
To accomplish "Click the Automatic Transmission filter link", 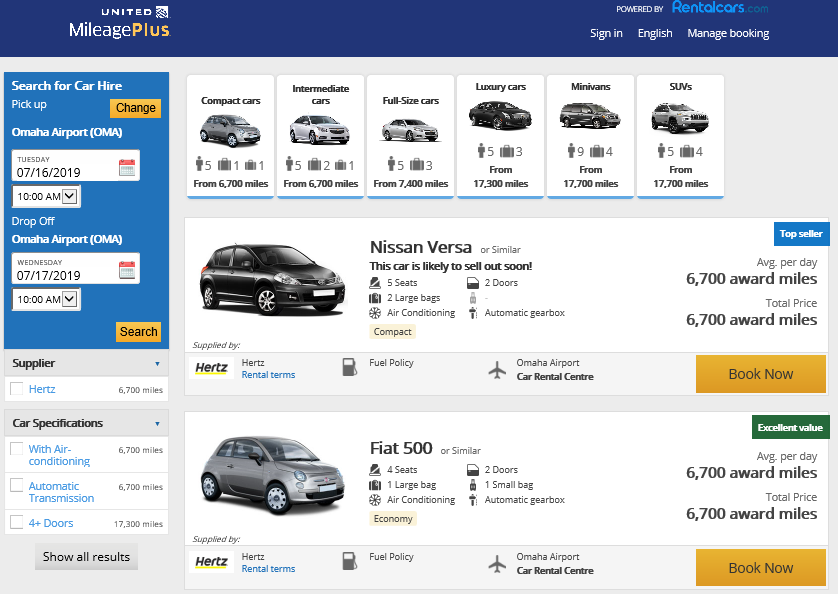I will (61, 492).
